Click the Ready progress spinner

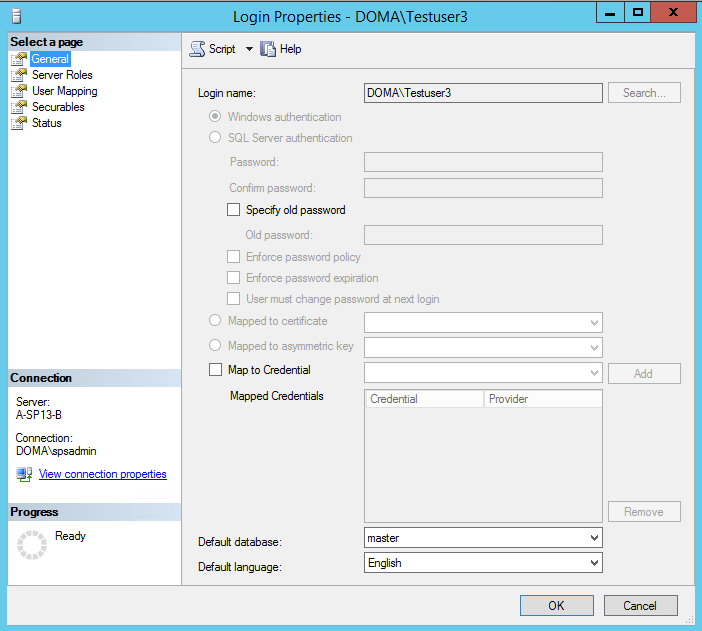click(32, 545)
